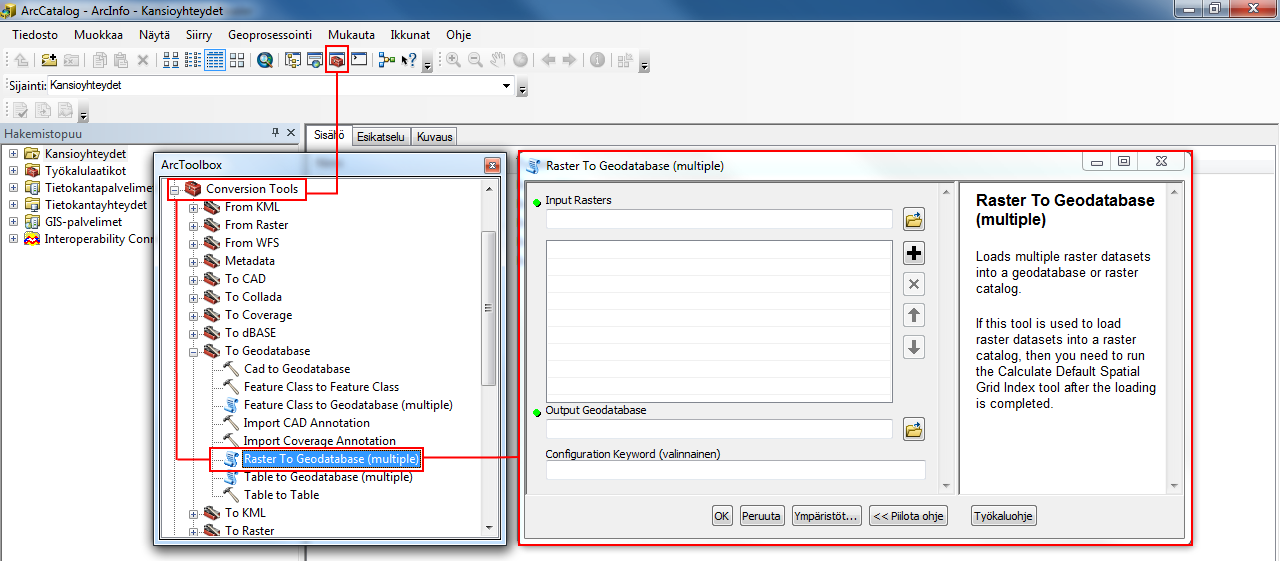The width and height of the screenshot is (1280, 561).
Task: Browse for Input Rasters folder icon
Action: point(913,219)
